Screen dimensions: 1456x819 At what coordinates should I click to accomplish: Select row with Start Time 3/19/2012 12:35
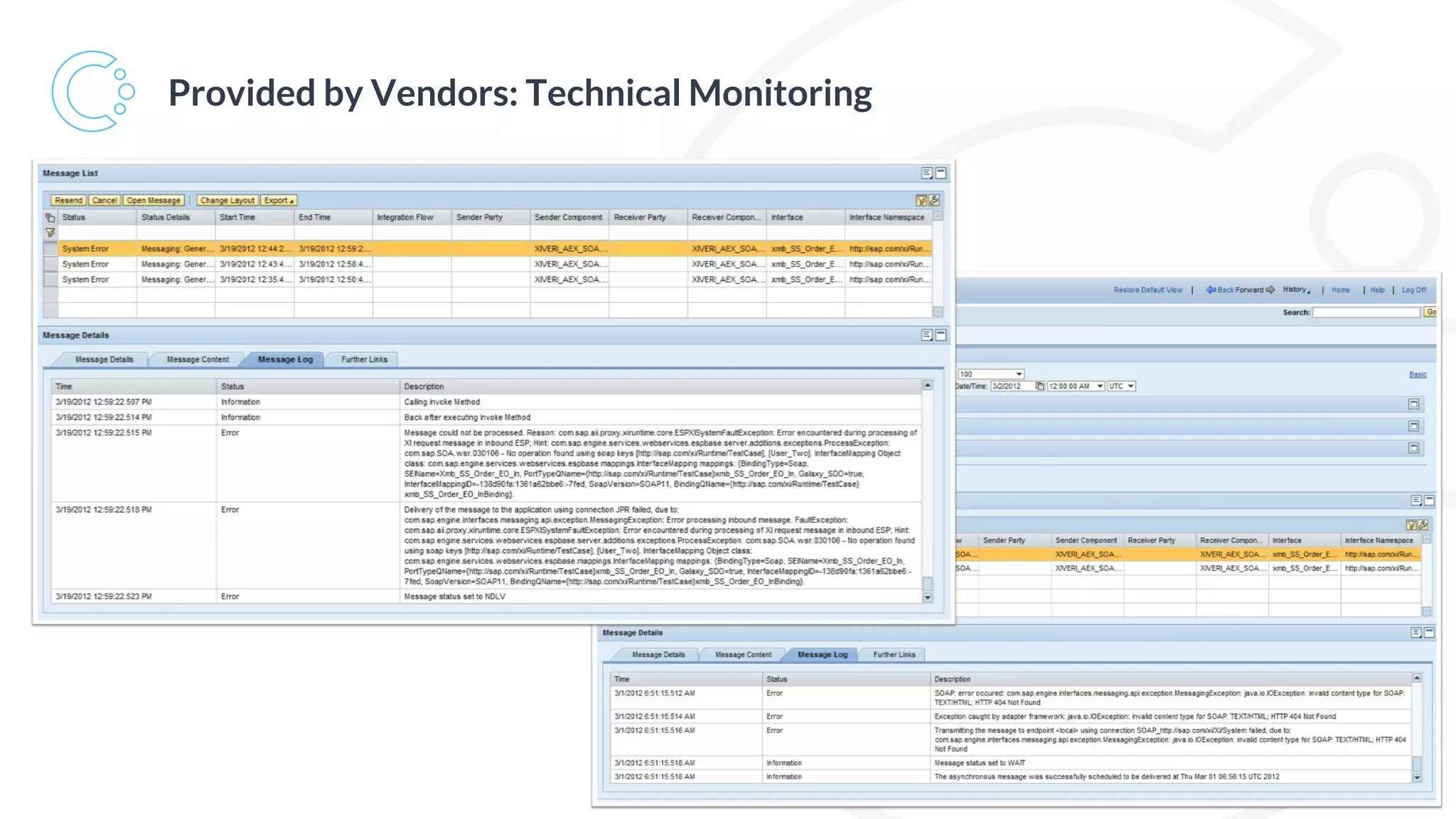click(x=487, y=280)
